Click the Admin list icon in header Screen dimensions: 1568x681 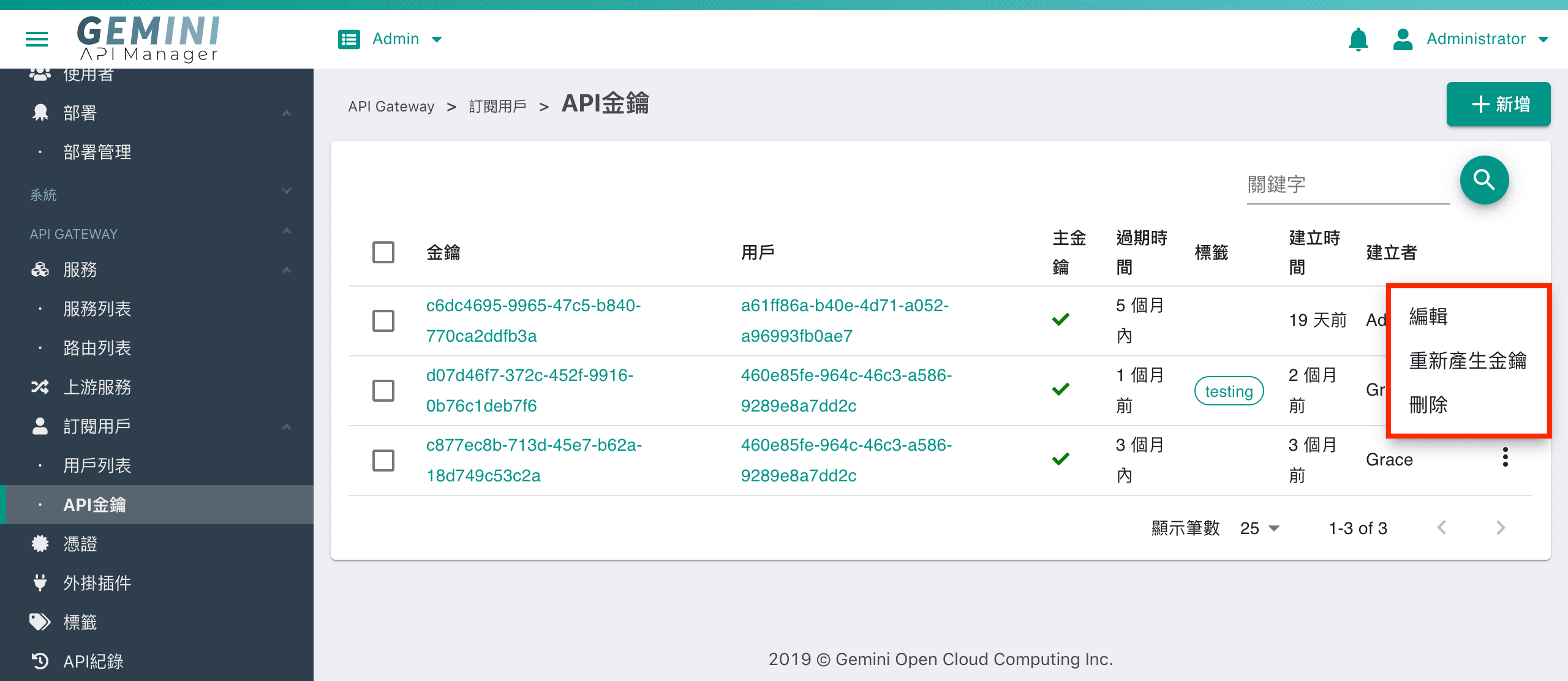[349, 40]
